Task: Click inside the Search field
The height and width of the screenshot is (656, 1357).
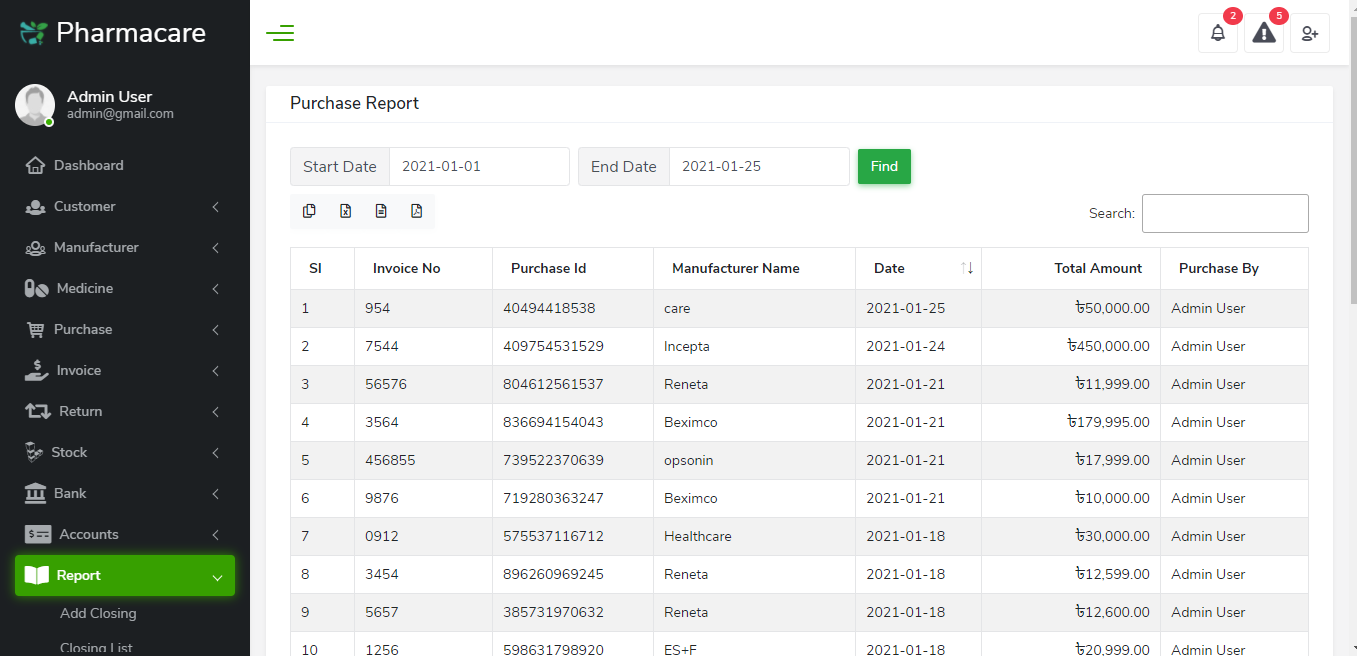Action: (1225, 213)
